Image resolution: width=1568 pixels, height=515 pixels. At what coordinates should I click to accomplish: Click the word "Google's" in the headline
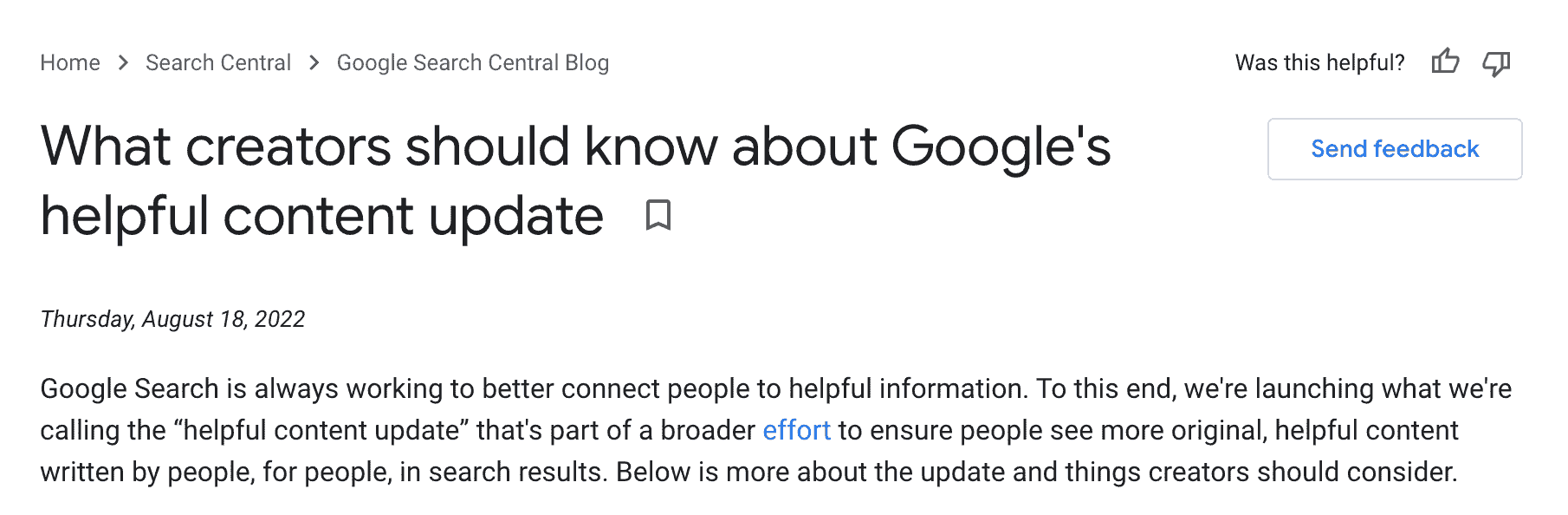[x=1001, y=147]
